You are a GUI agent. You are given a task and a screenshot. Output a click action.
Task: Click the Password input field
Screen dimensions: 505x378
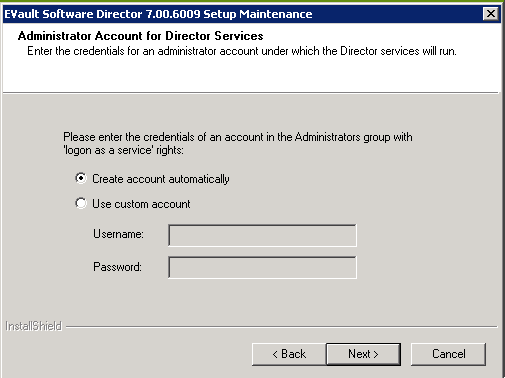pyautogui.click(x=262, y=267)
